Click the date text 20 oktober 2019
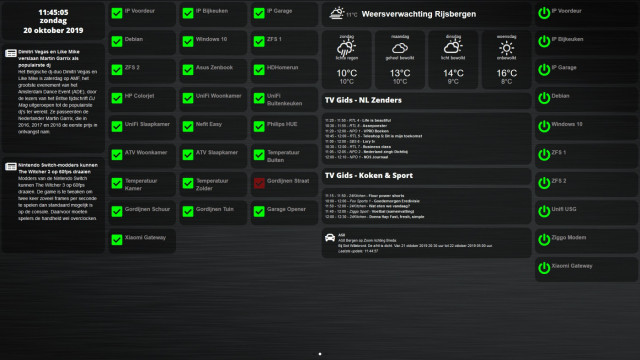The image size is (640, 360). tap(53, 30)
